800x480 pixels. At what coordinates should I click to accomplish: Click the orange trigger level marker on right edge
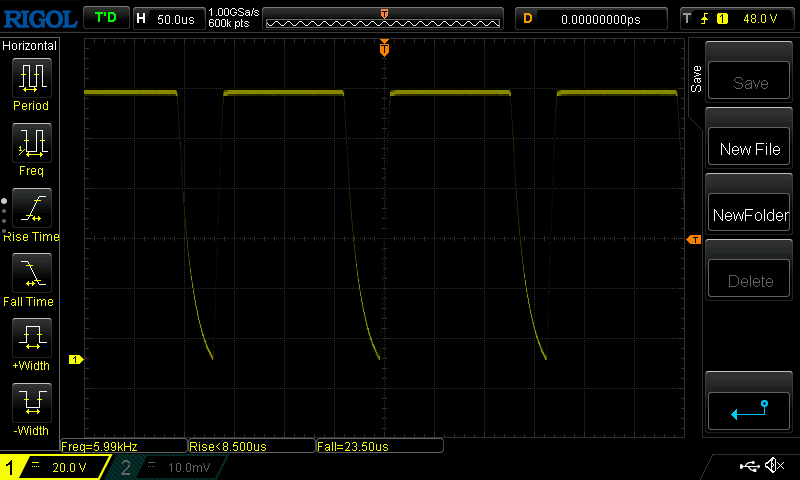click(693, 240)
